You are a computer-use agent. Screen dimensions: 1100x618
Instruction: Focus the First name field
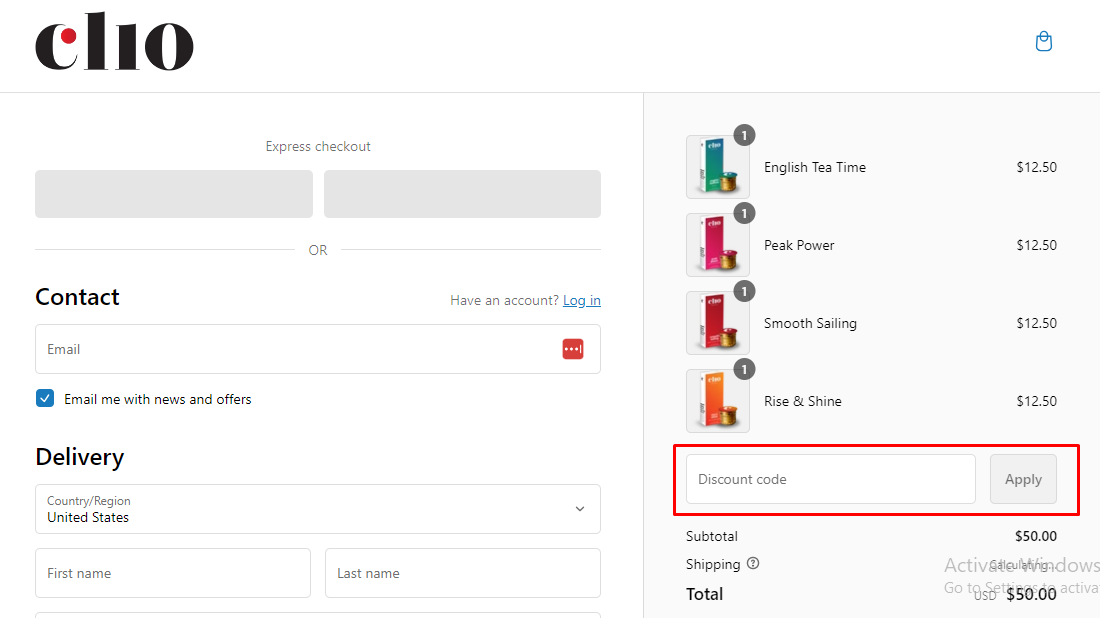pyautogui.click(x=173, y=573)
